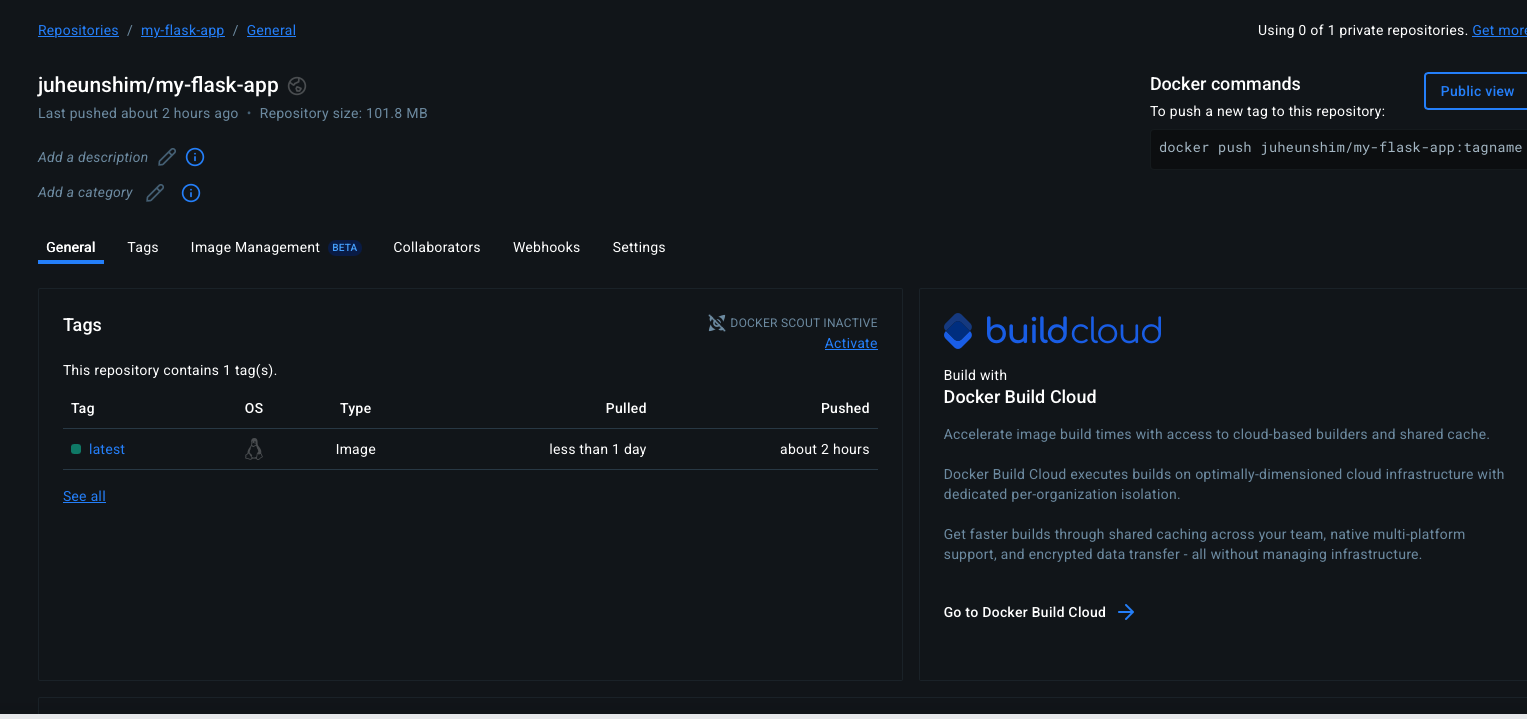The image size is (1527, 725).
Task: Click the less than 1 day pulled cell
Action: point(598,449)
